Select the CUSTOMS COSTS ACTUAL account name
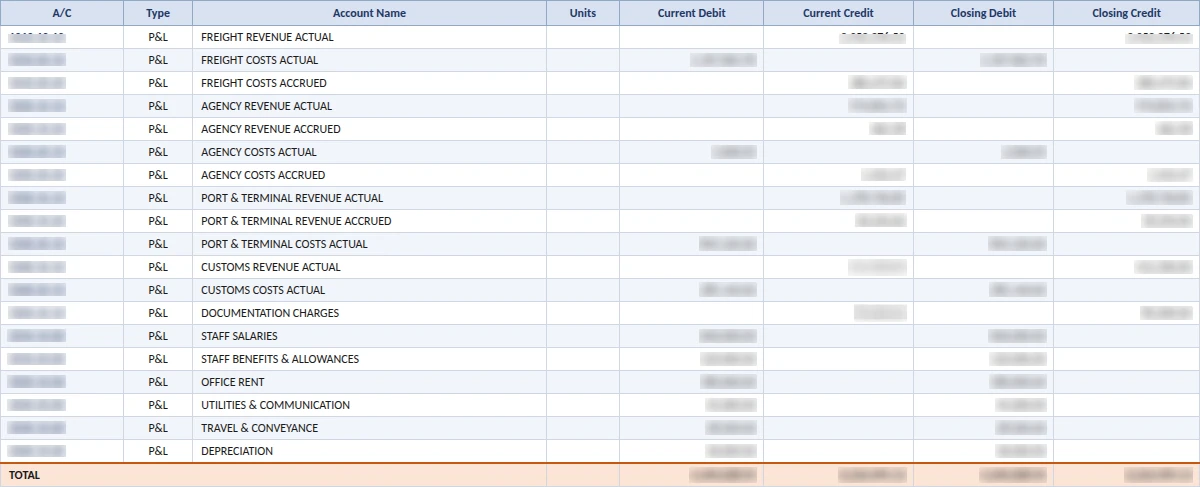1200x487 pixels. (x=263, y=290)
